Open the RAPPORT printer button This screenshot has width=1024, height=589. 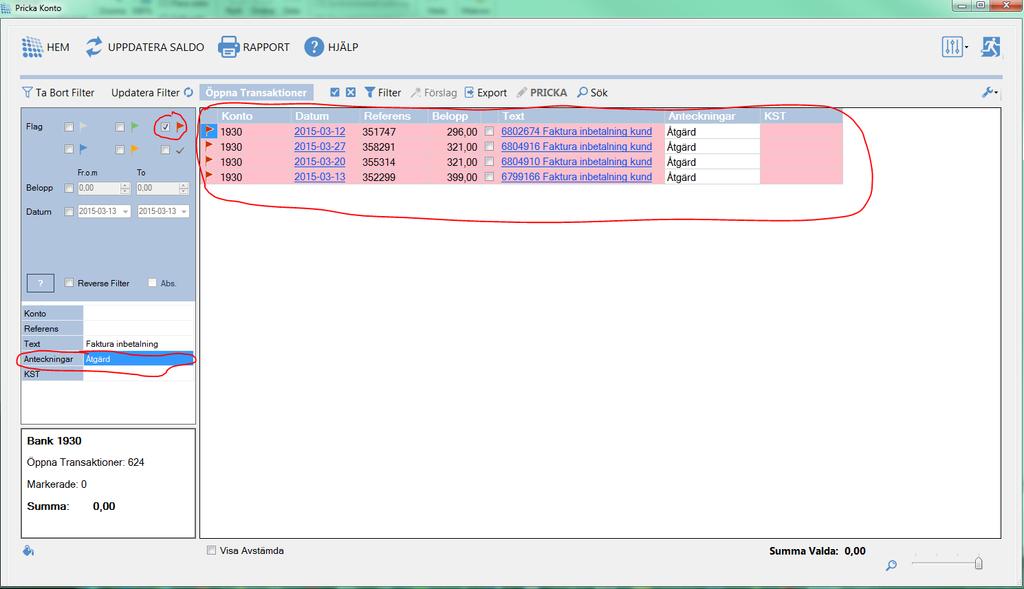253,47
